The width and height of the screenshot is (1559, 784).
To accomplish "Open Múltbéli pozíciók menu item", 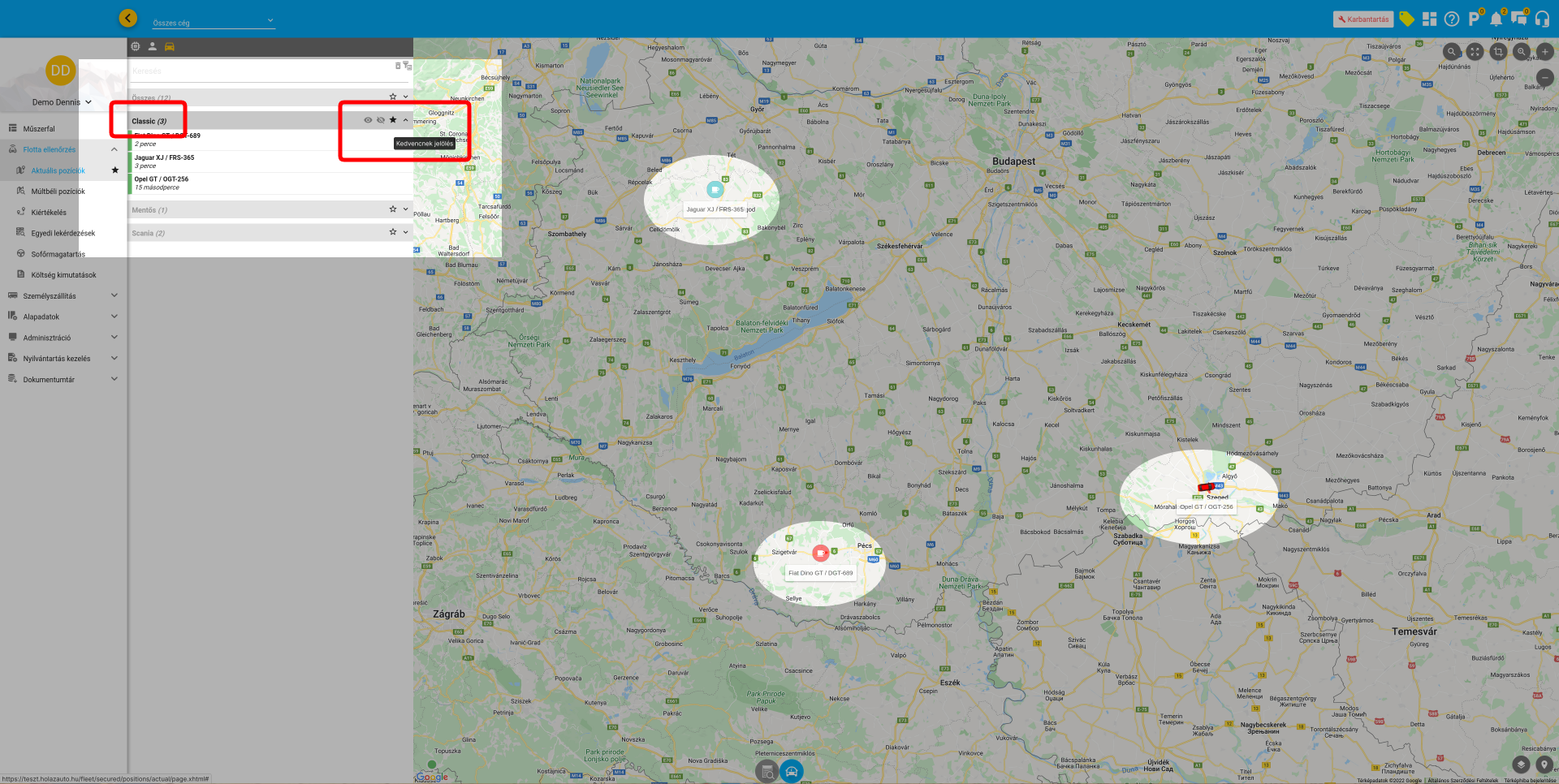I will tap(58, 192).
